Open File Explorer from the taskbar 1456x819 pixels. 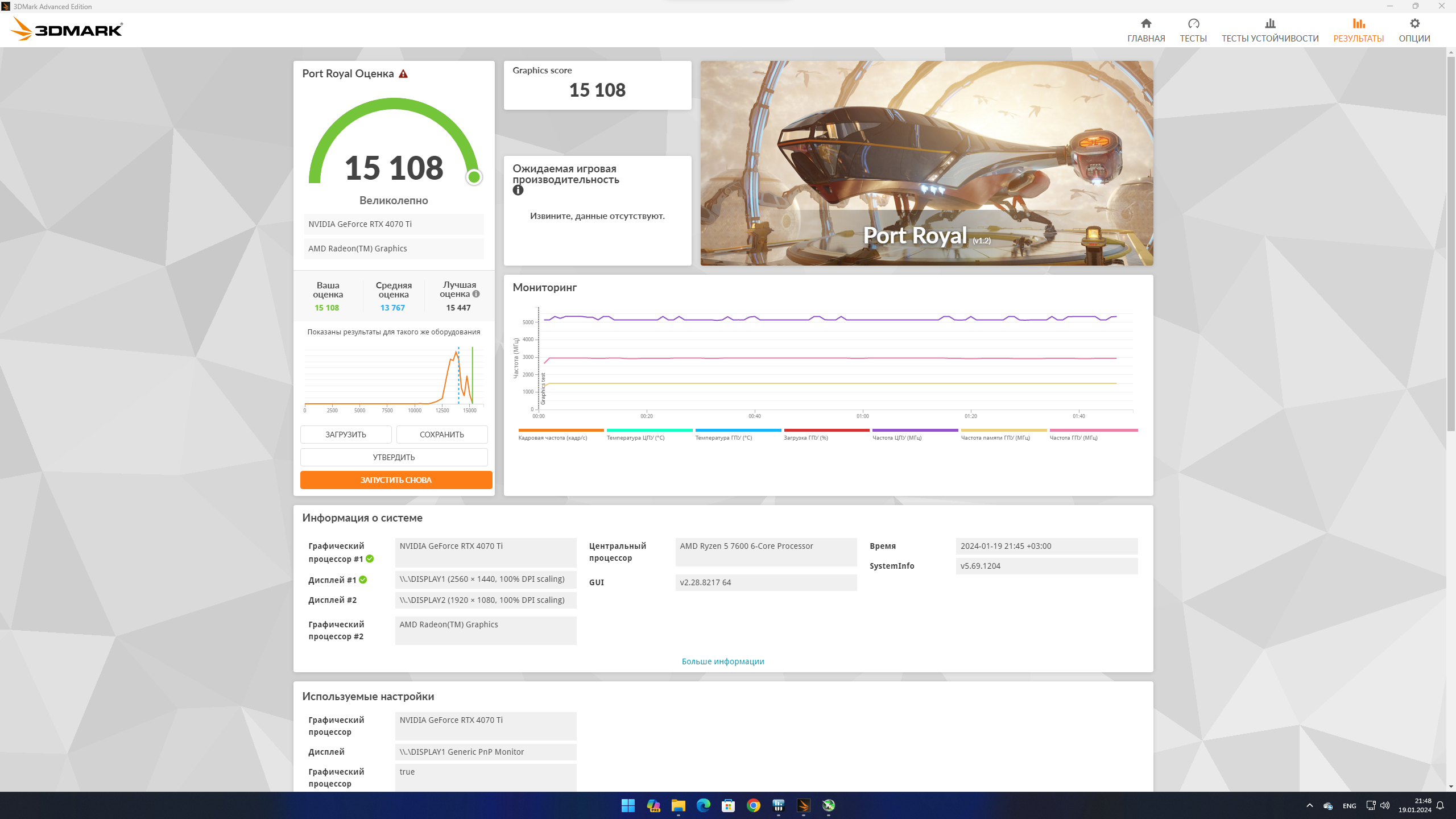pyautogui.click(x=678, y=805)
